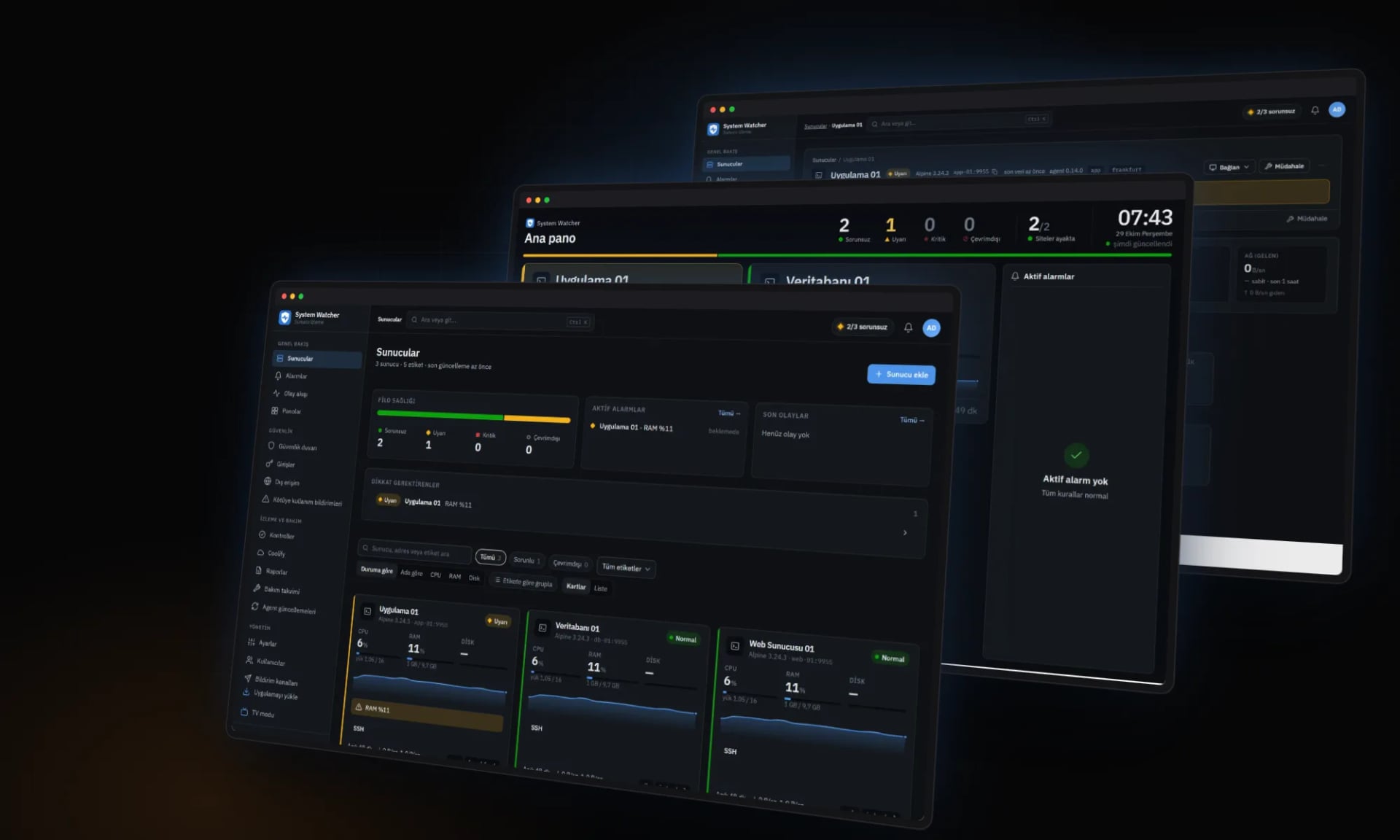Open the Bağlan dropdown in the back window
This screenshot has height=840, width=1400.
tap(1229, 167)
